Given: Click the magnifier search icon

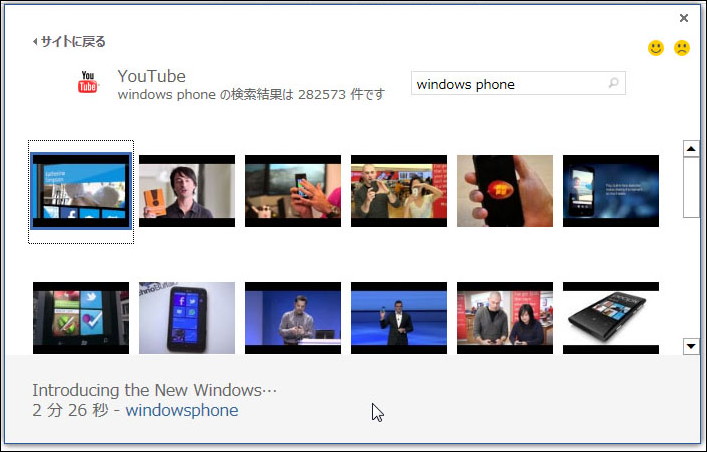Looking at the screenshot, I should 613,83.
